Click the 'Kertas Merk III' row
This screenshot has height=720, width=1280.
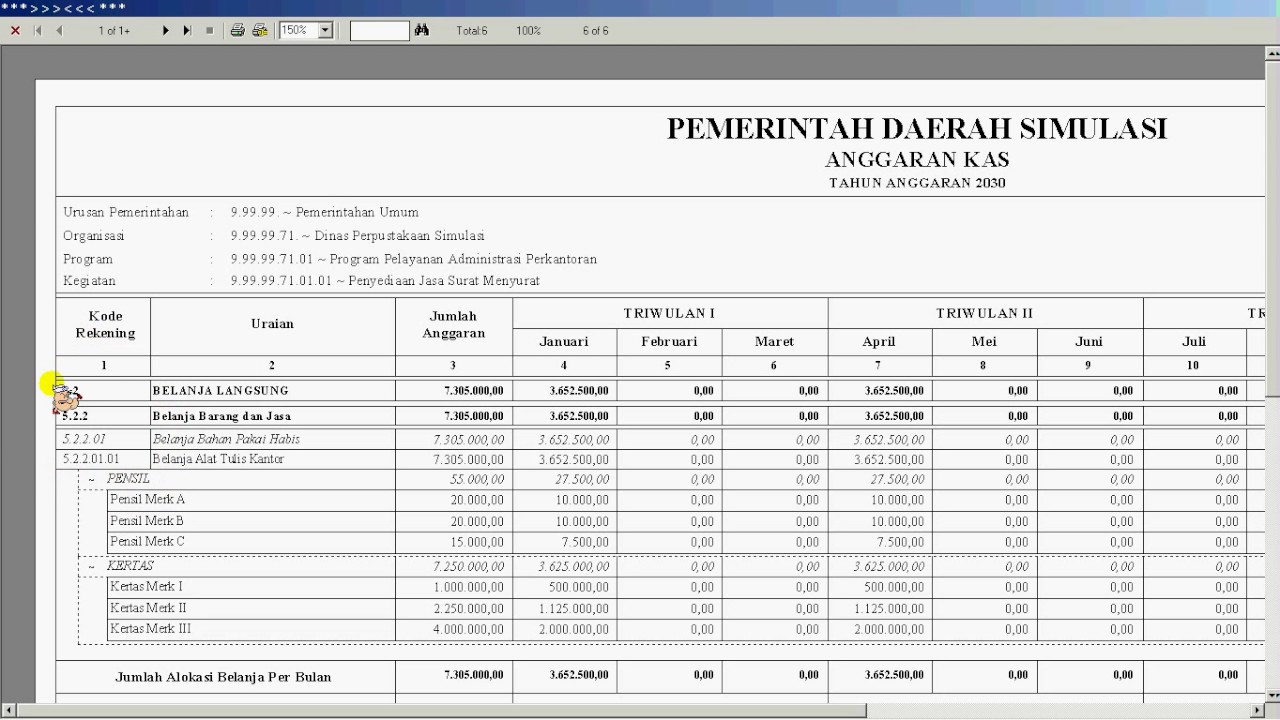coord(150,629)
